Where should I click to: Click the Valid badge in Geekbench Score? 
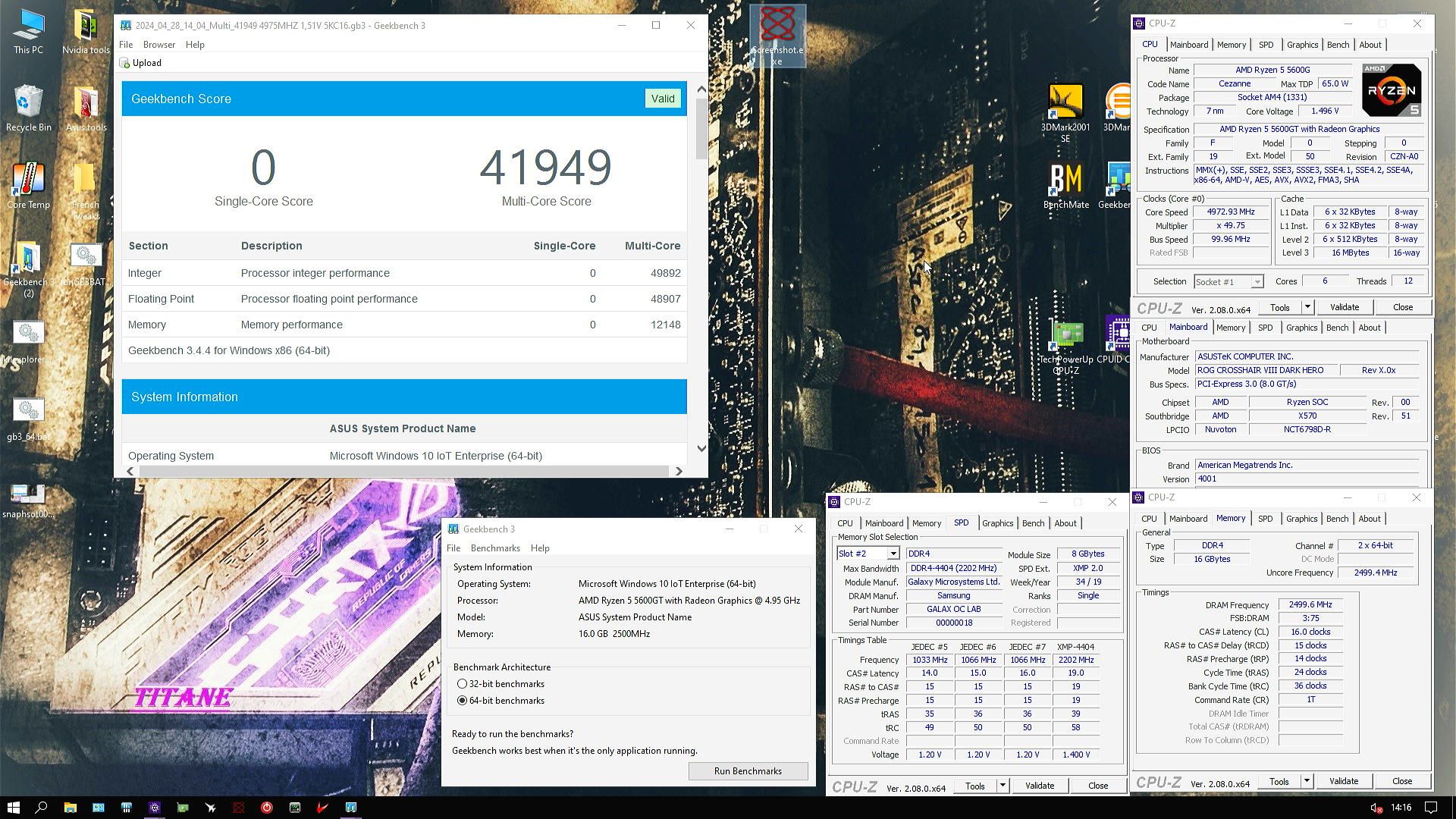[x=662, y=99]
